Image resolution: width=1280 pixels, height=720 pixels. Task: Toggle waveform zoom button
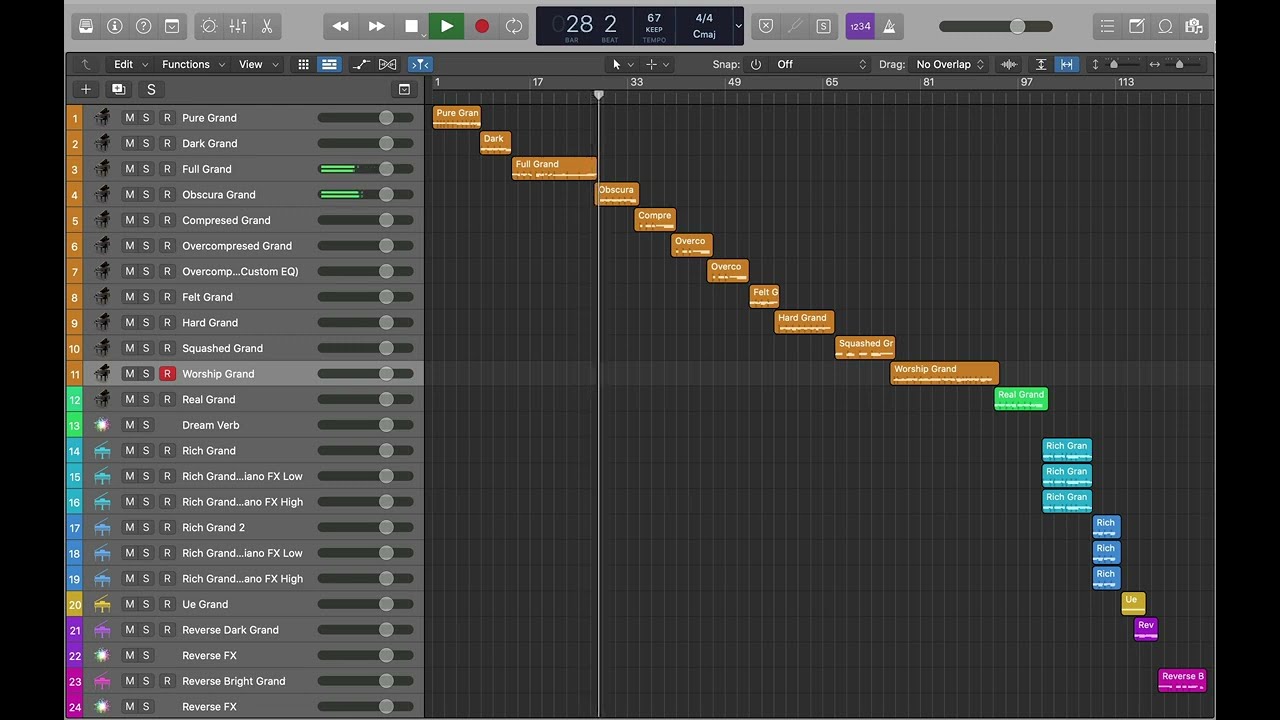1009,64
